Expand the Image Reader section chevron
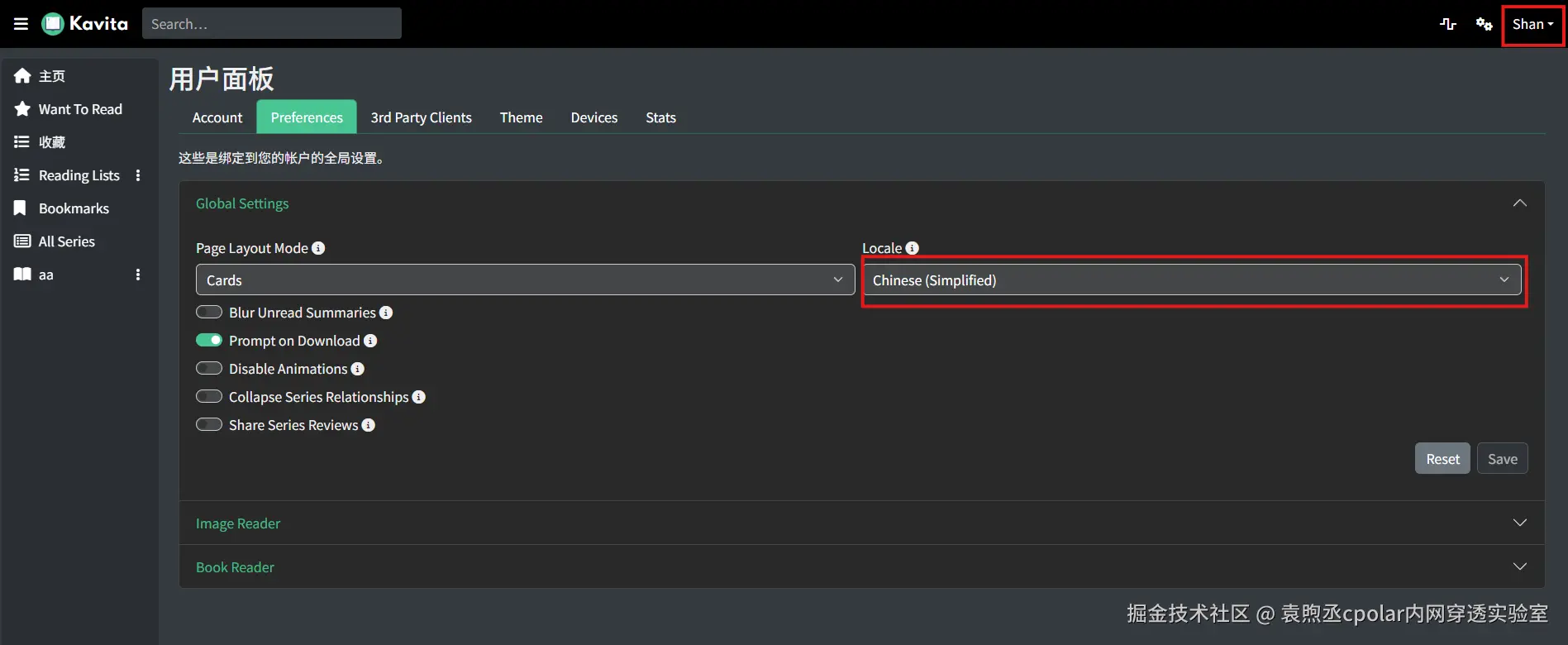1568x645 pixels. (1519, 523)
